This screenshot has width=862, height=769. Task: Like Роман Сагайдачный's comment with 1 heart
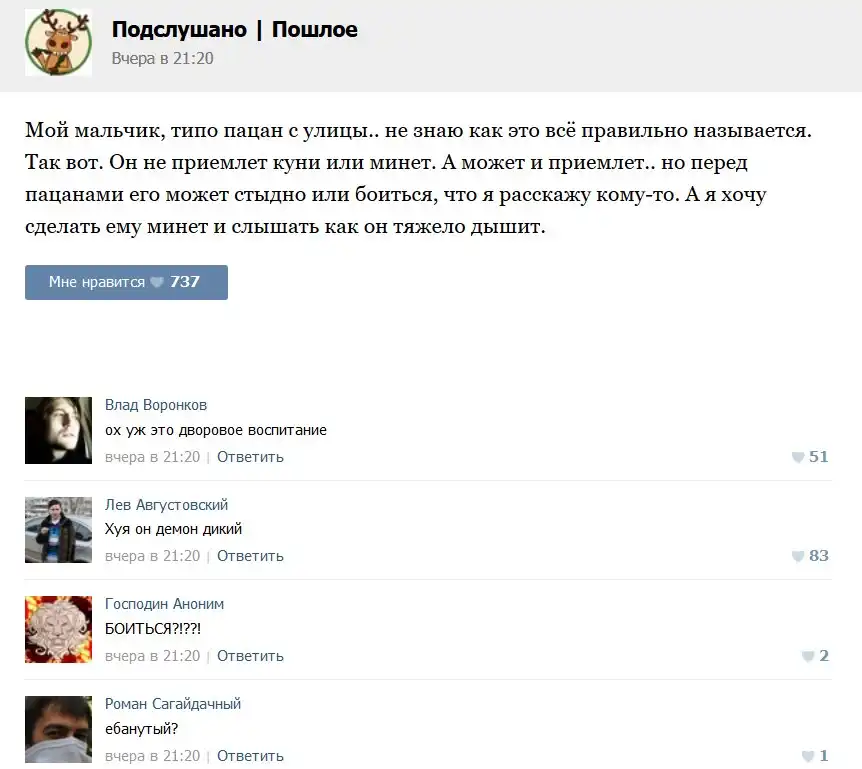tap(815, 756)
